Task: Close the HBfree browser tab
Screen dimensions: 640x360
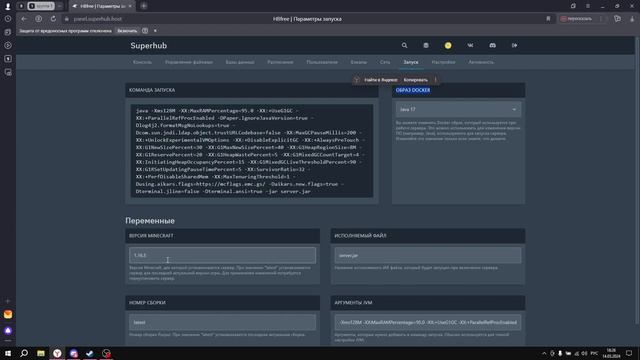Action: [130, 6]
